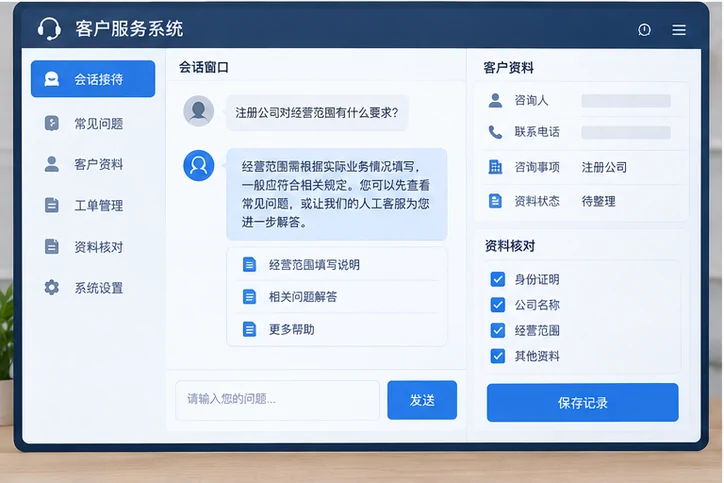Click the headset logo icon
This screenshot has width=724, height=483.
[49, 29]
